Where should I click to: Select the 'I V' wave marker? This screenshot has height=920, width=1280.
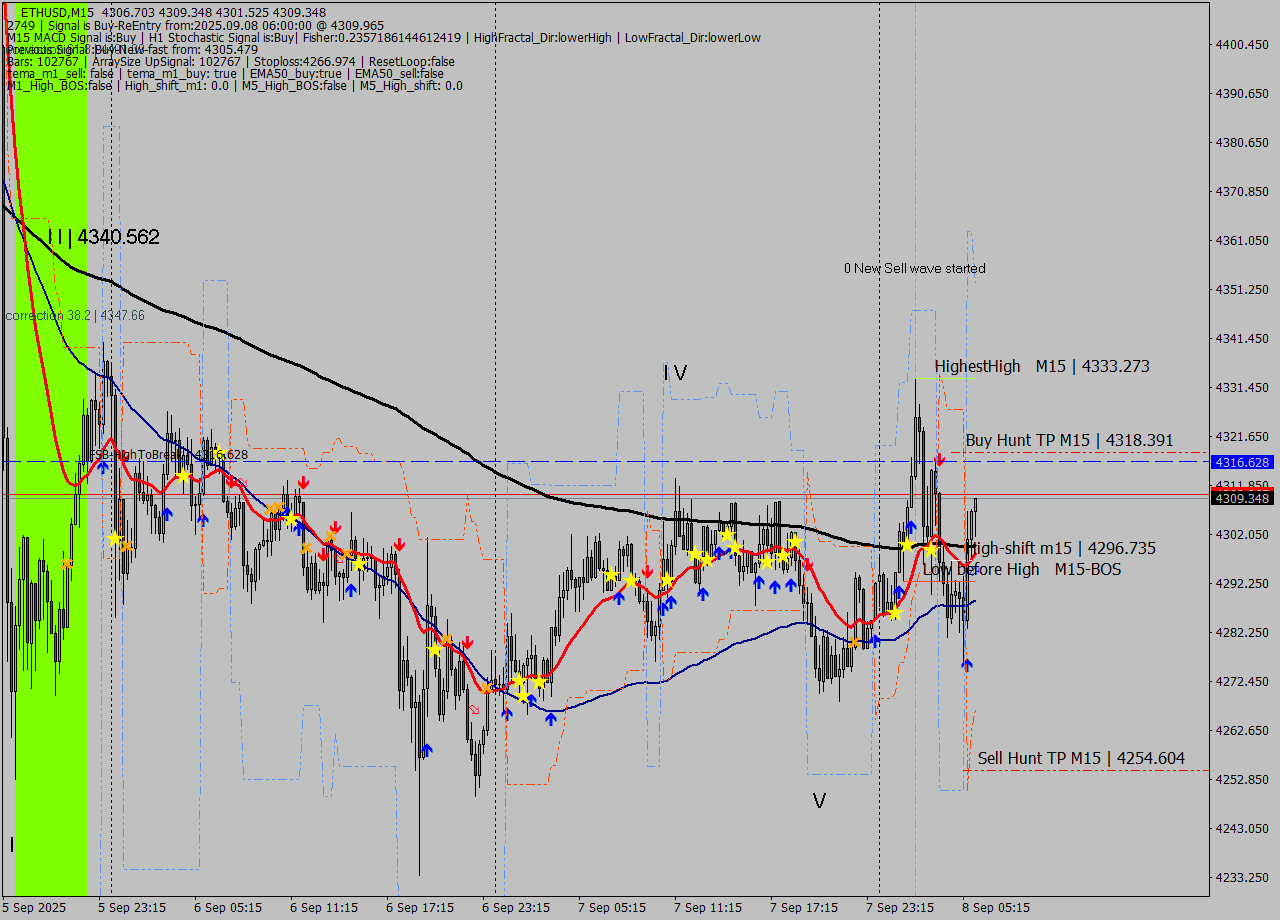pyautogui.click(x=675, y=373)
